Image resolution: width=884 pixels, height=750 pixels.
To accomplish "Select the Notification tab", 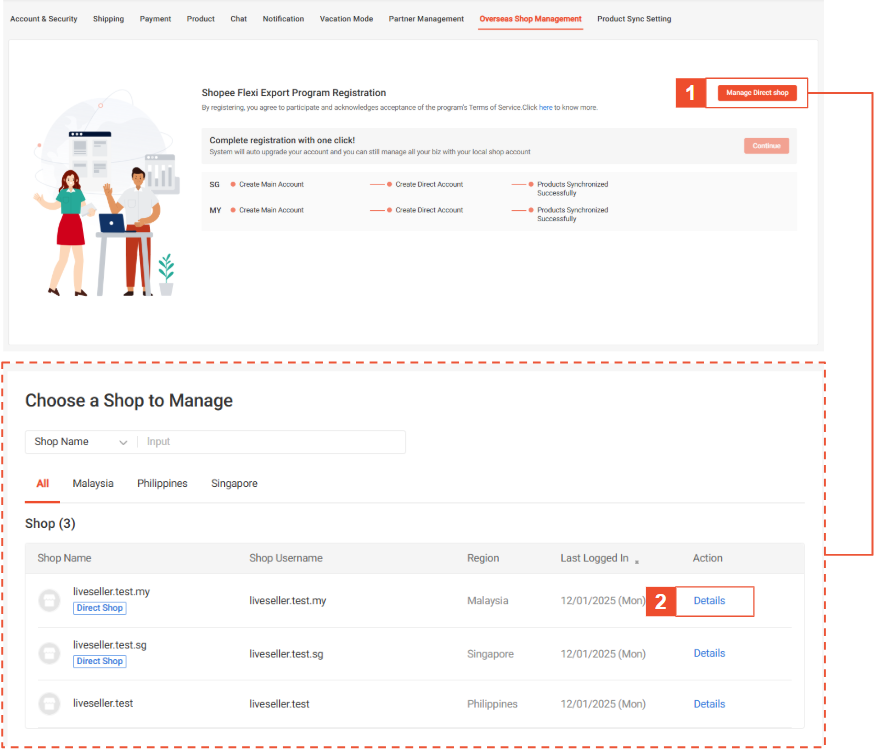I will point(283,19).
